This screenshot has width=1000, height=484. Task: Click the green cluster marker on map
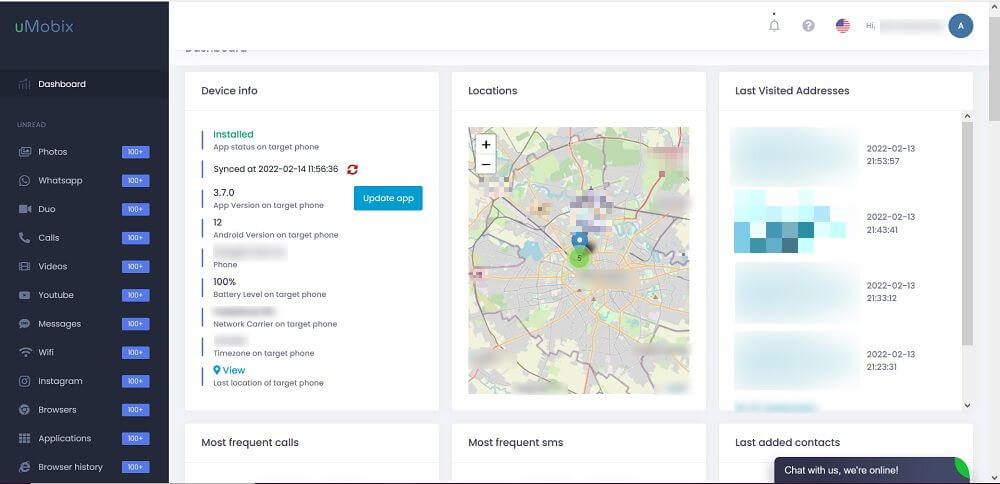(x=579, y=258)
